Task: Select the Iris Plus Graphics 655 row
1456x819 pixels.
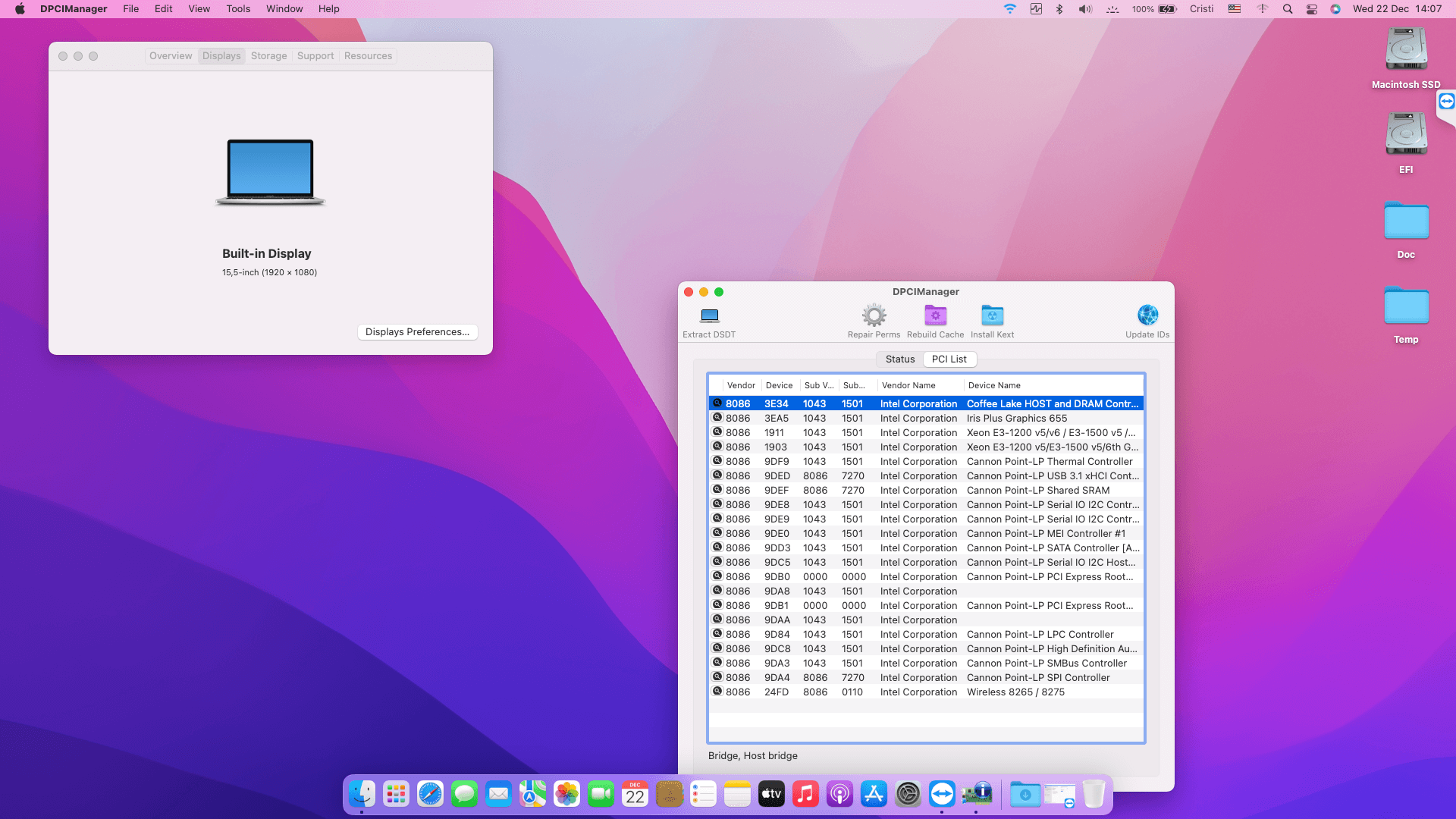Action: 926,418
